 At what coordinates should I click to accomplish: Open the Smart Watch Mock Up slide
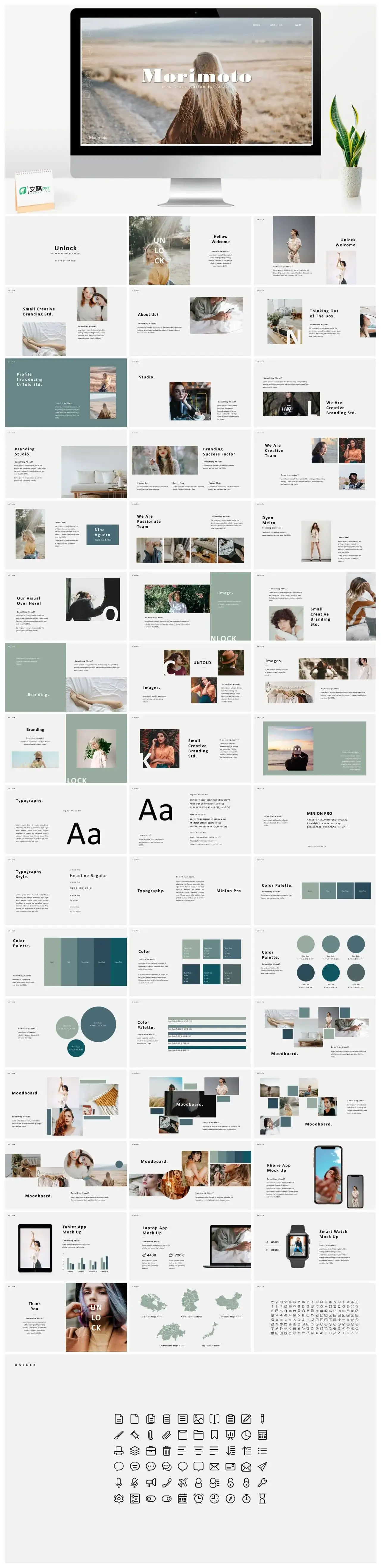pos(315,1246)
